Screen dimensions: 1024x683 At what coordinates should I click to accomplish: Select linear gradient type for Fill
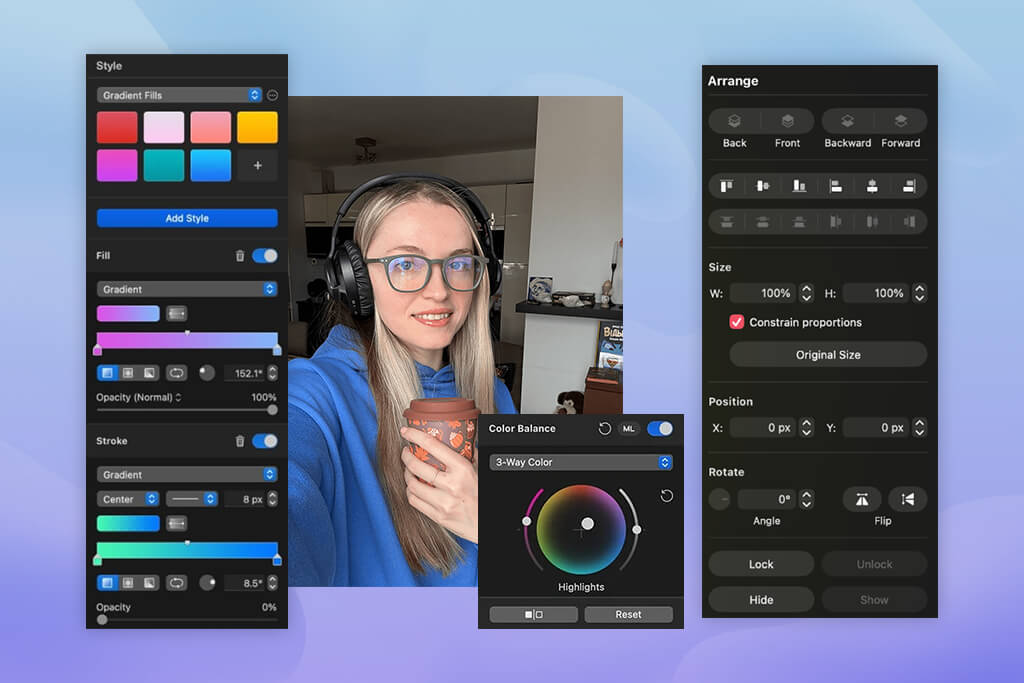pos(107,373)
